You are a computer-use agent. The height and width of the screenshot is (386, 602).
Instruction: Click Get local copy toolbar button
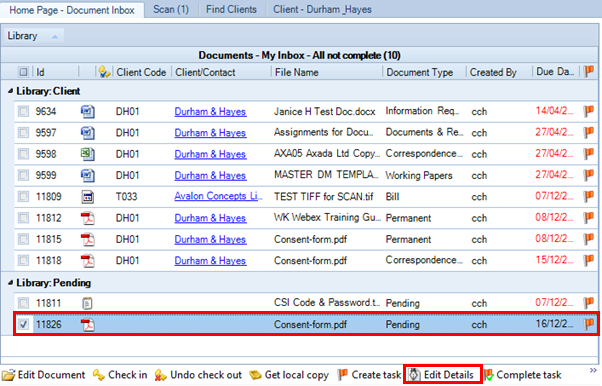[x=289, y=375]
